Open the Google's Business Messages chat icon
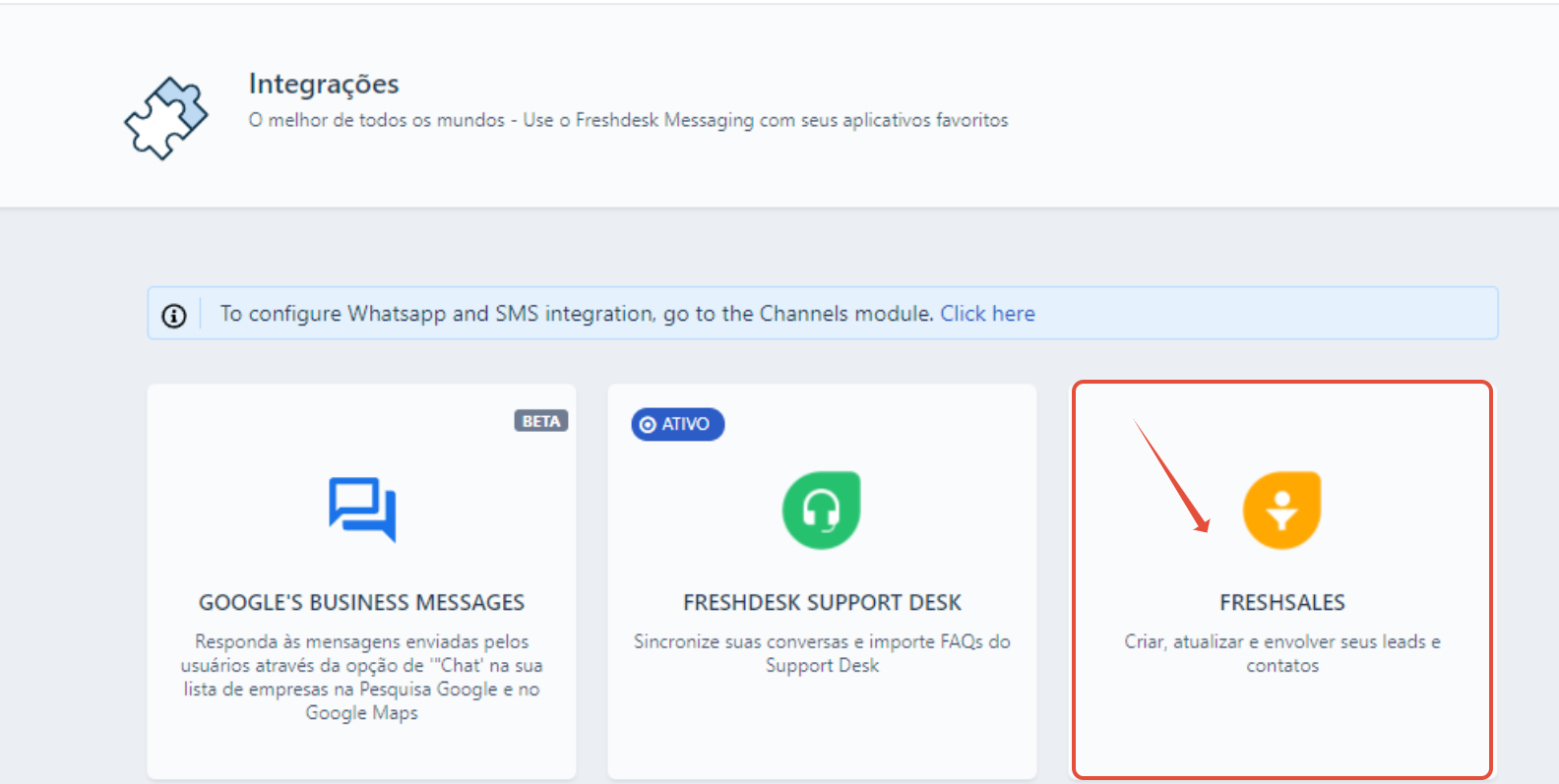Image resolution: width=1559 pixels, height=784 pixels. (362, 510)
